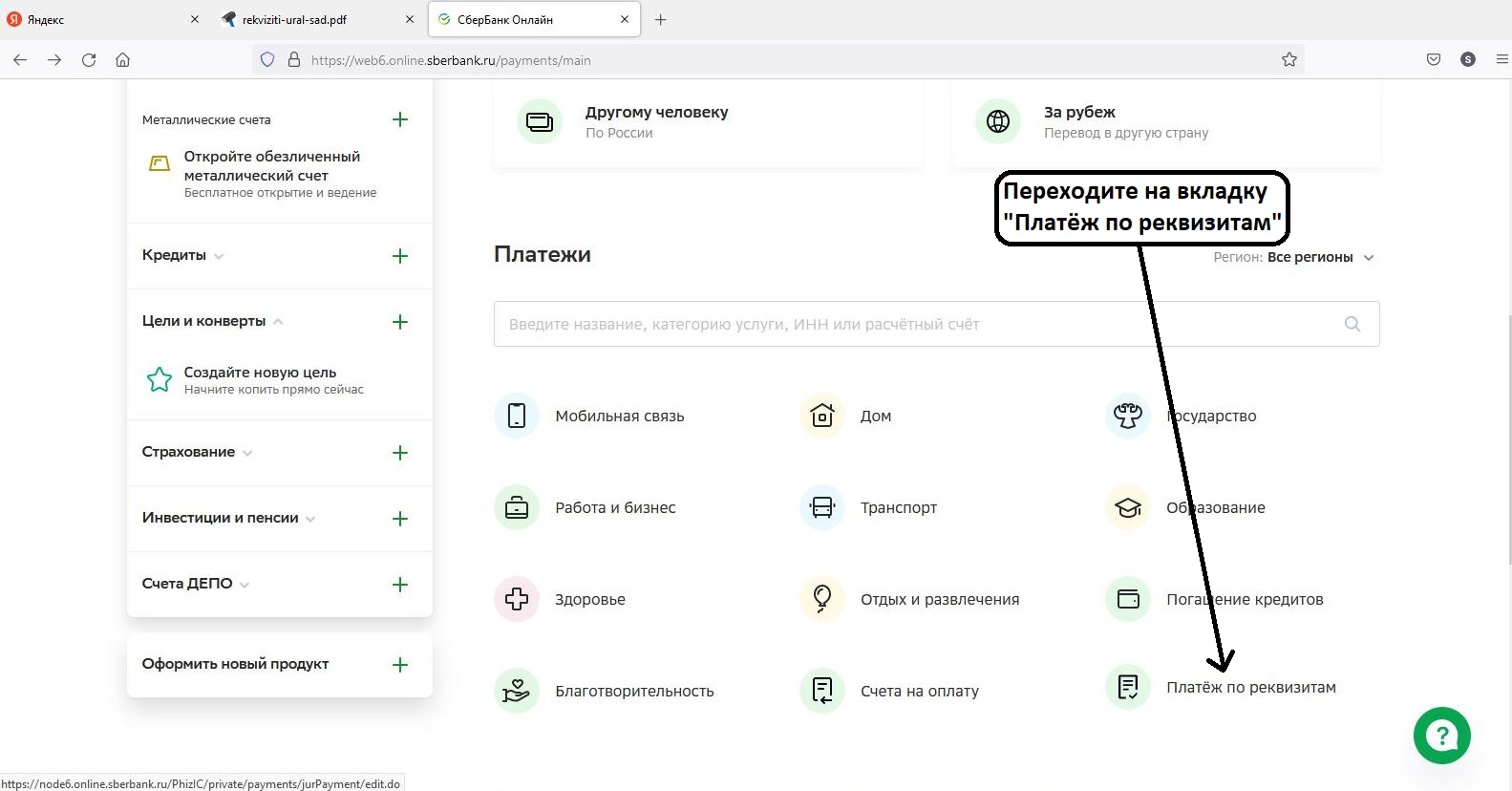Screen dimensions: 1512x791
Task: Click the metal ingot icon for металлический счет
Action: 160,163
